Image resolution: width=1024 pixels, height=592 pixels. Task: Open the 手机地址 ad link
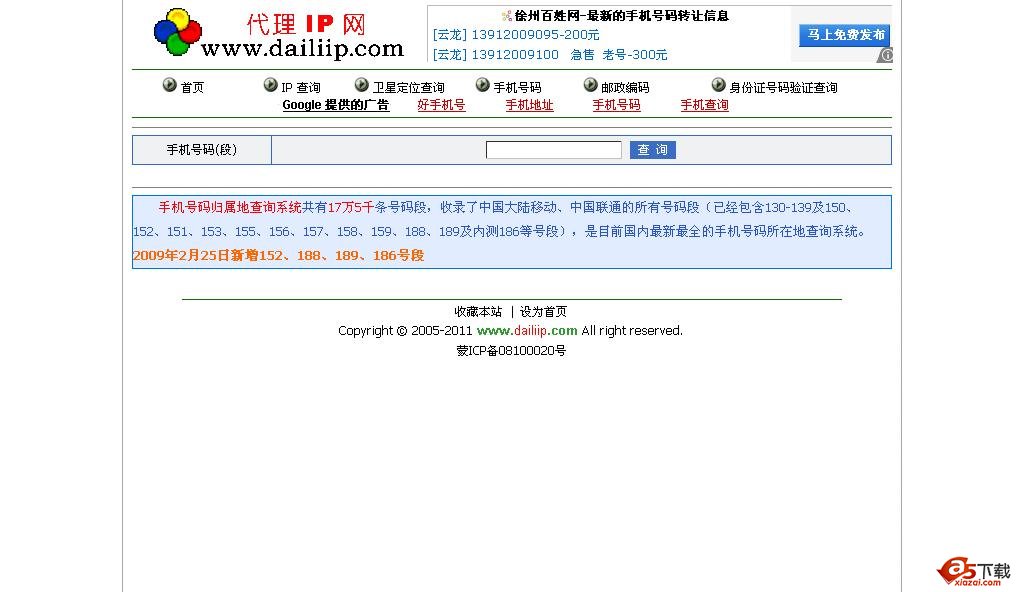[530, 105]
